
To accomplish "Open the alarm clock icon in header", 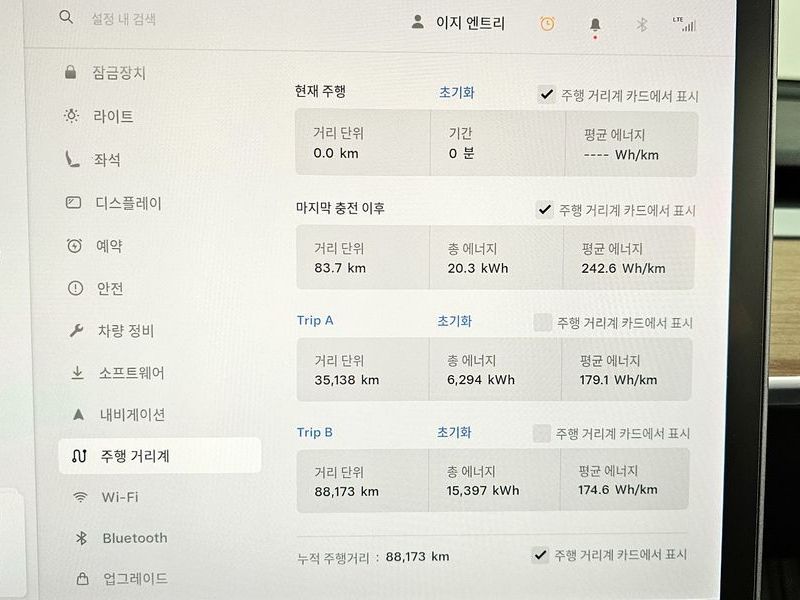I will [x=547, y=23].
